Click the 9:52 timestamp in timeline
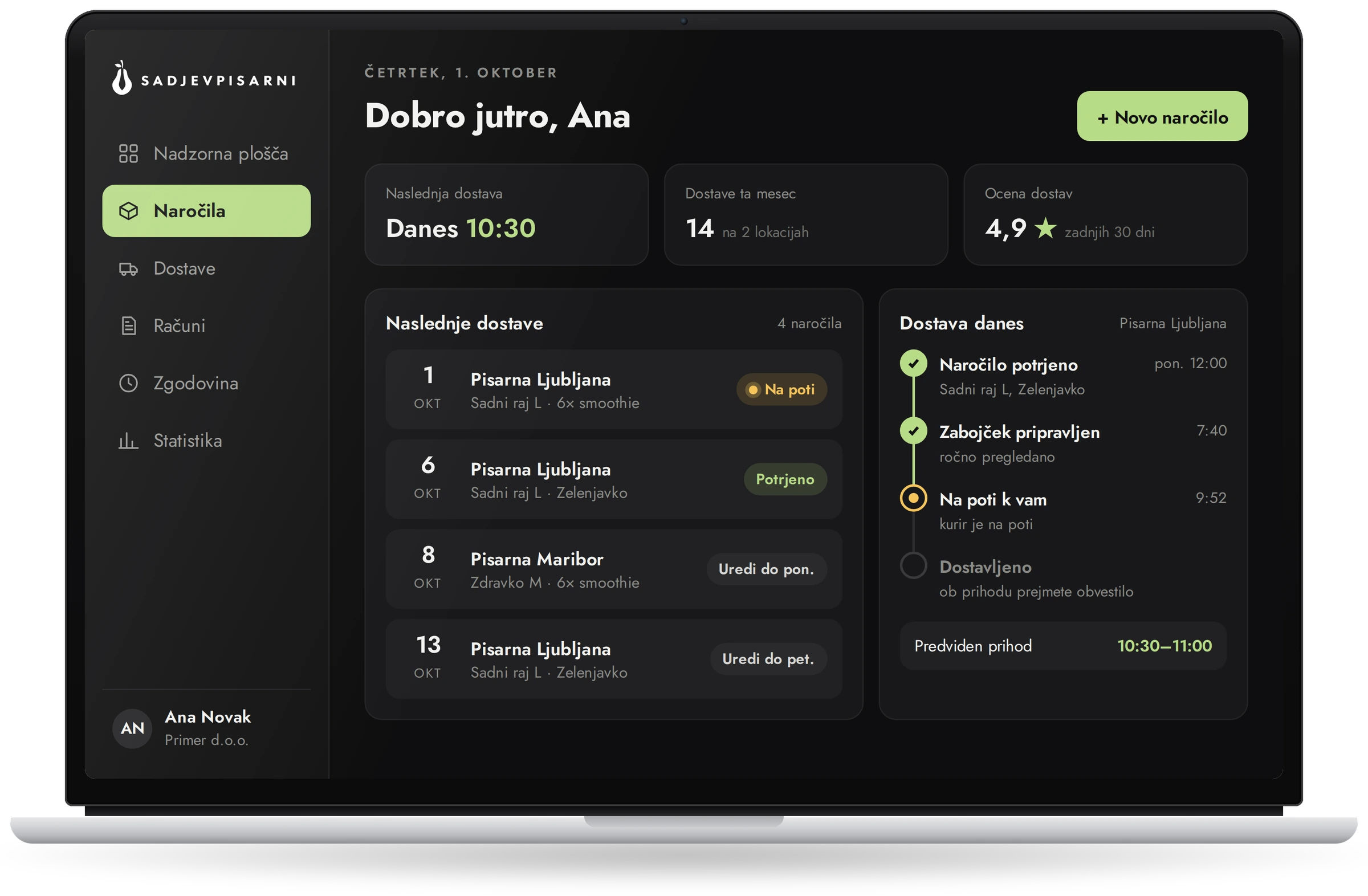1368x896 pixels. 1211,498
